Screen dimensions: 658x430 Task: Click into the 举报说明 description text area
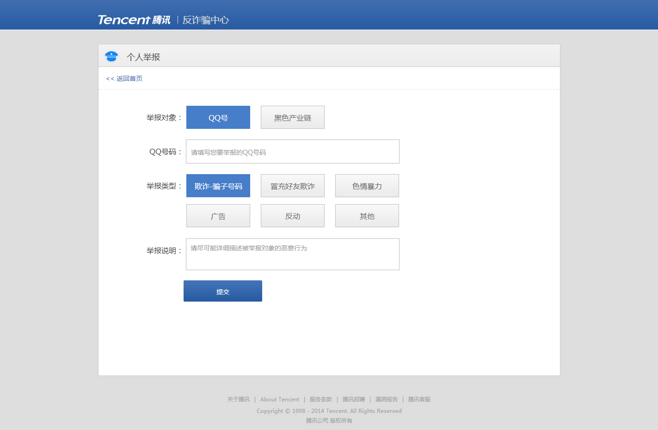click(292, 254)
